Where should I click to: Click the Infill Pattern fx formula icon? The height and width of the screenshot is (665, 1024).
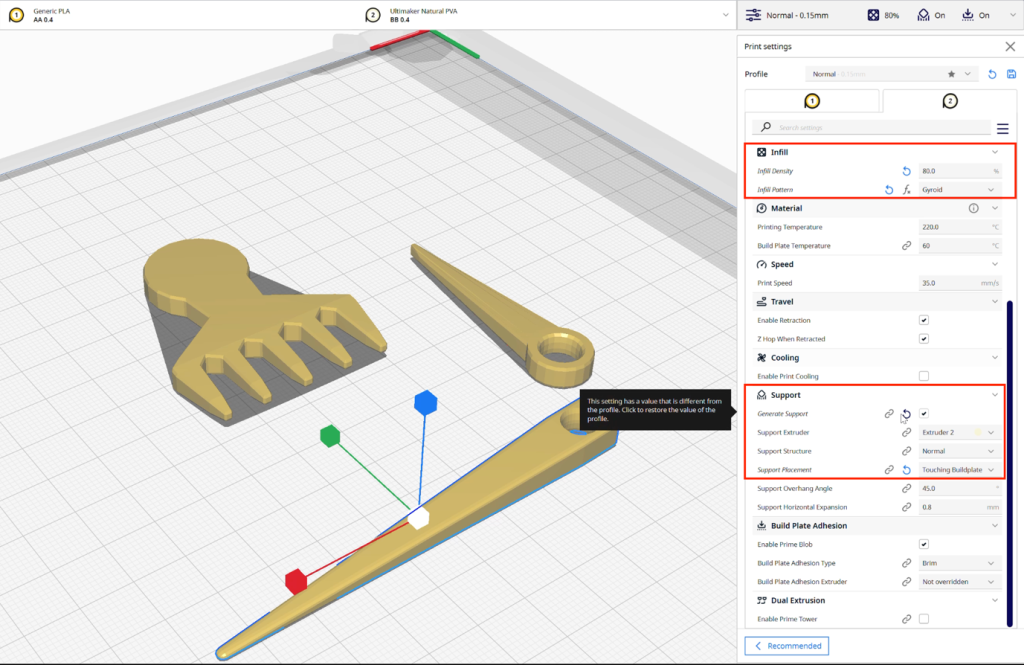[x=906, y=189]
